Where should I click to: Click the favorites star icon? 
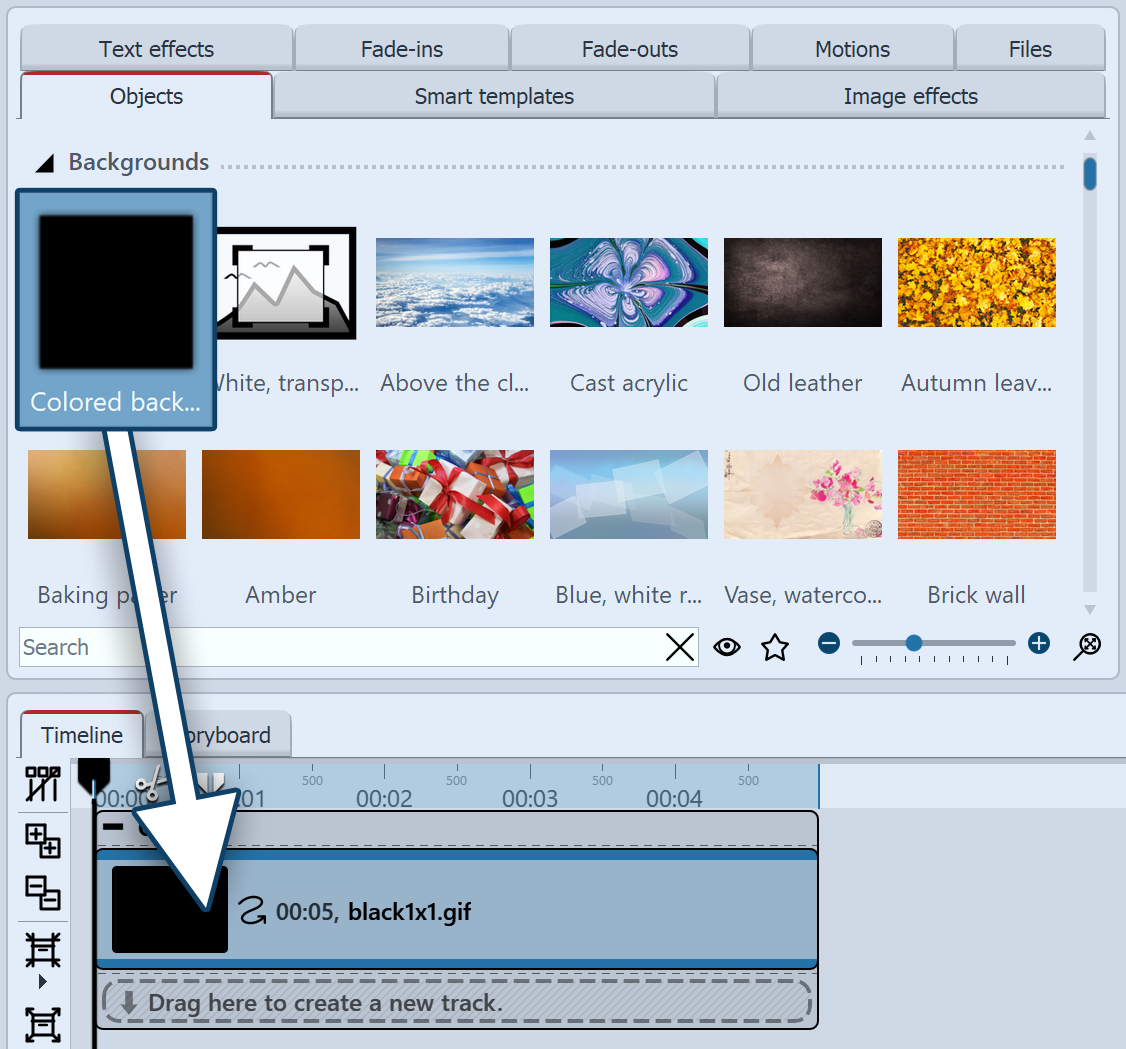[x=775, y=647]
